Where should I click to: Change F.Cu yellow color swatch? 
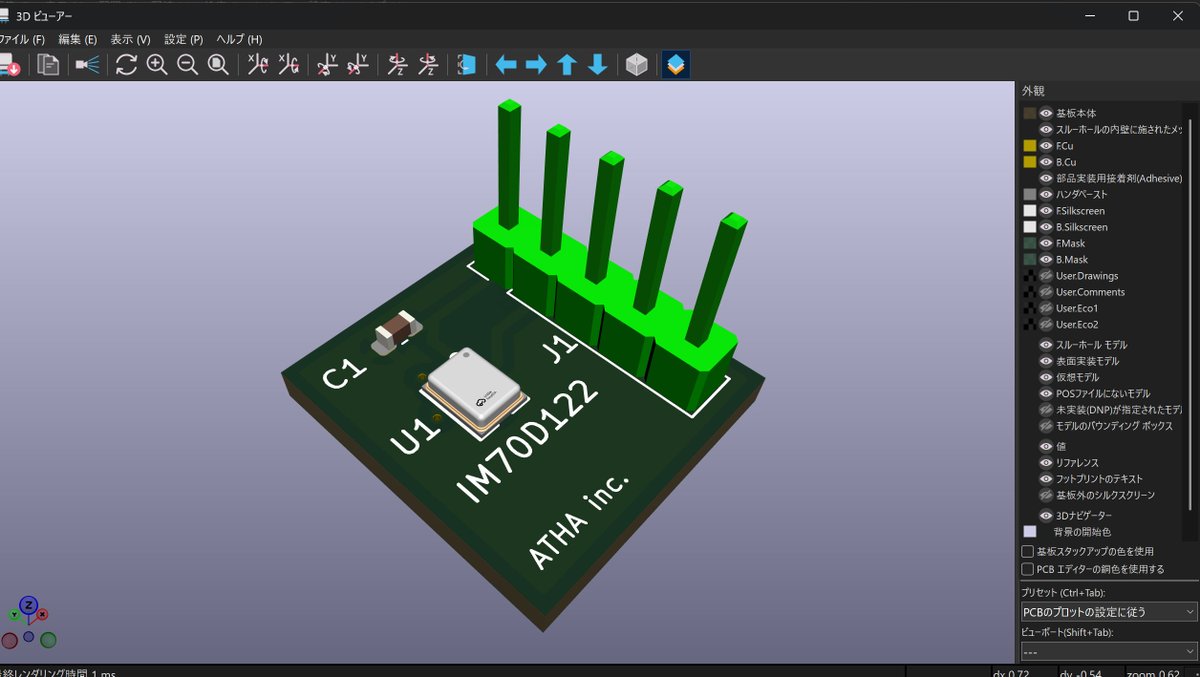coord(1030,146)
